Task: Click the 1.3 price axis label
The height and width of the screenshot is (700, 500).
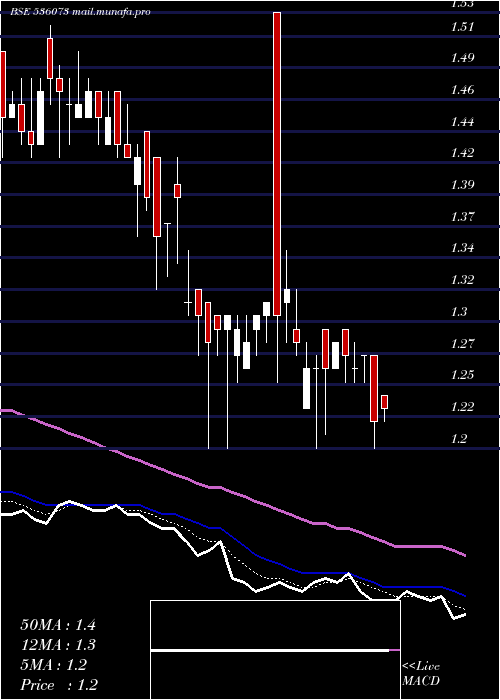Action: click(459, 312)
